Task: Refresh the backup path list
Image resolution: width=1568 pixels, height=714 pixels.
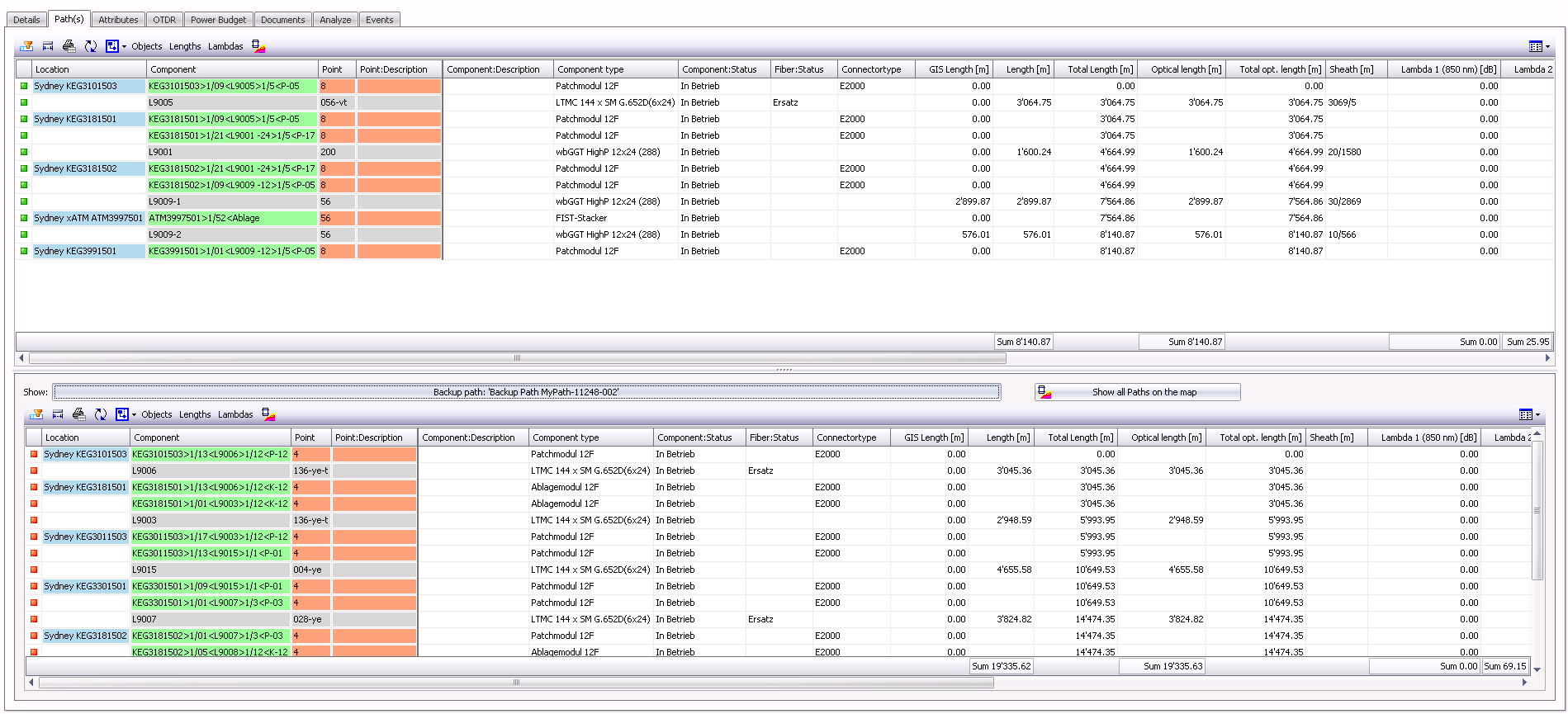Action: [x=101, y=414]
